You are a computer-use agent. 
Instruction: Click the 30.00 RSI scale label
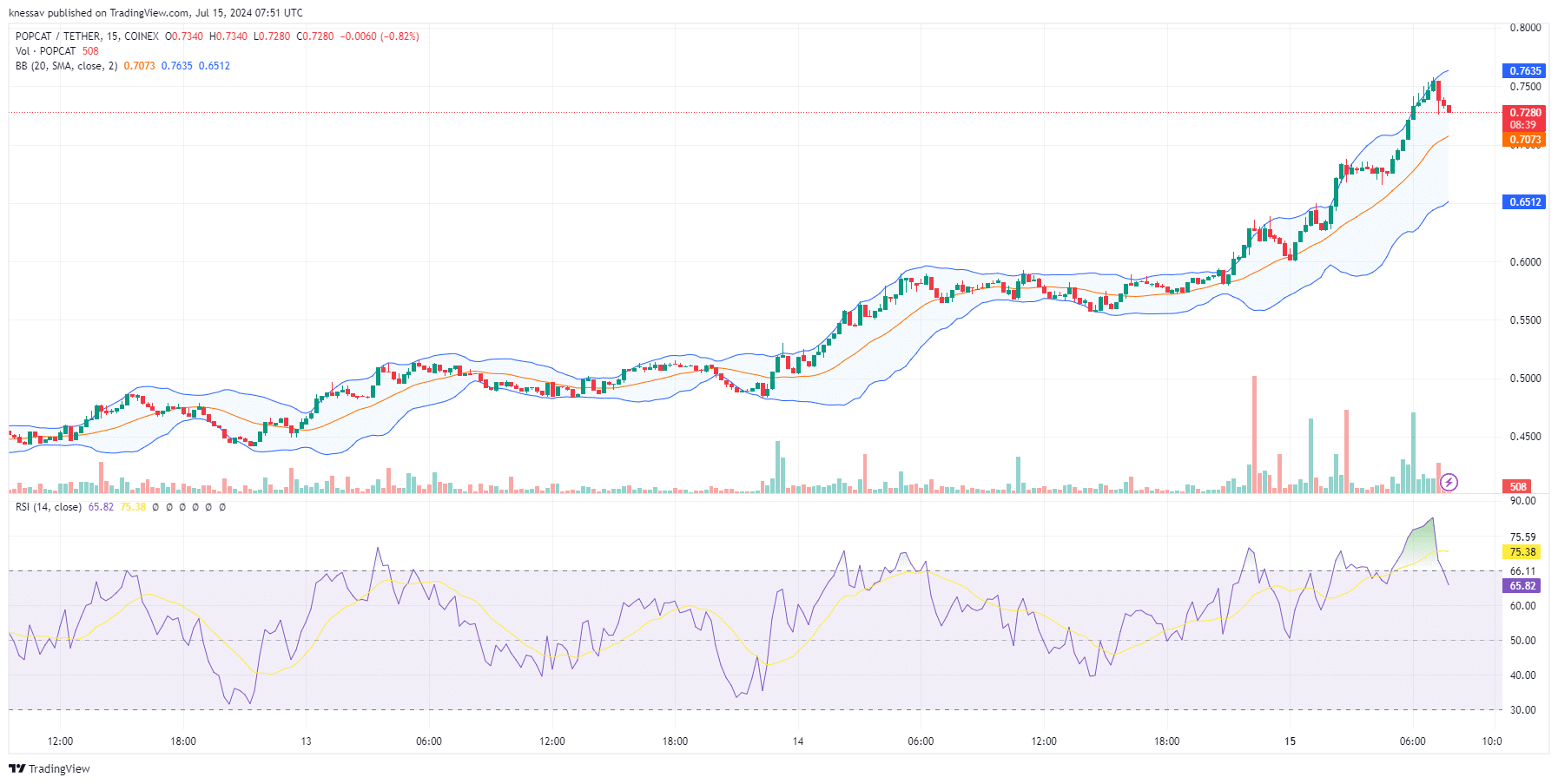1522,710
